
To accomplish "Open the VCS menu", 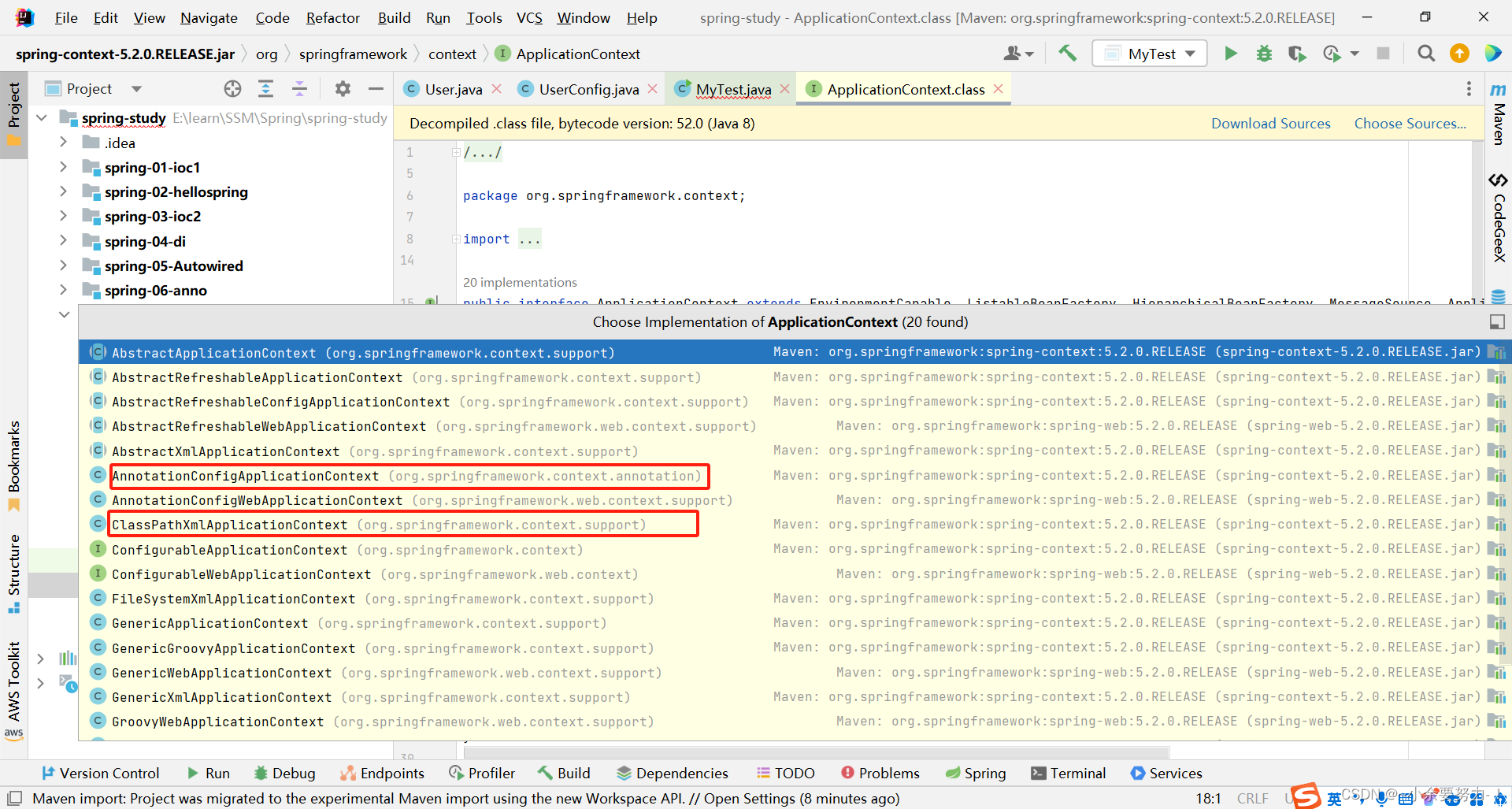I will click(x=529, y=17).
